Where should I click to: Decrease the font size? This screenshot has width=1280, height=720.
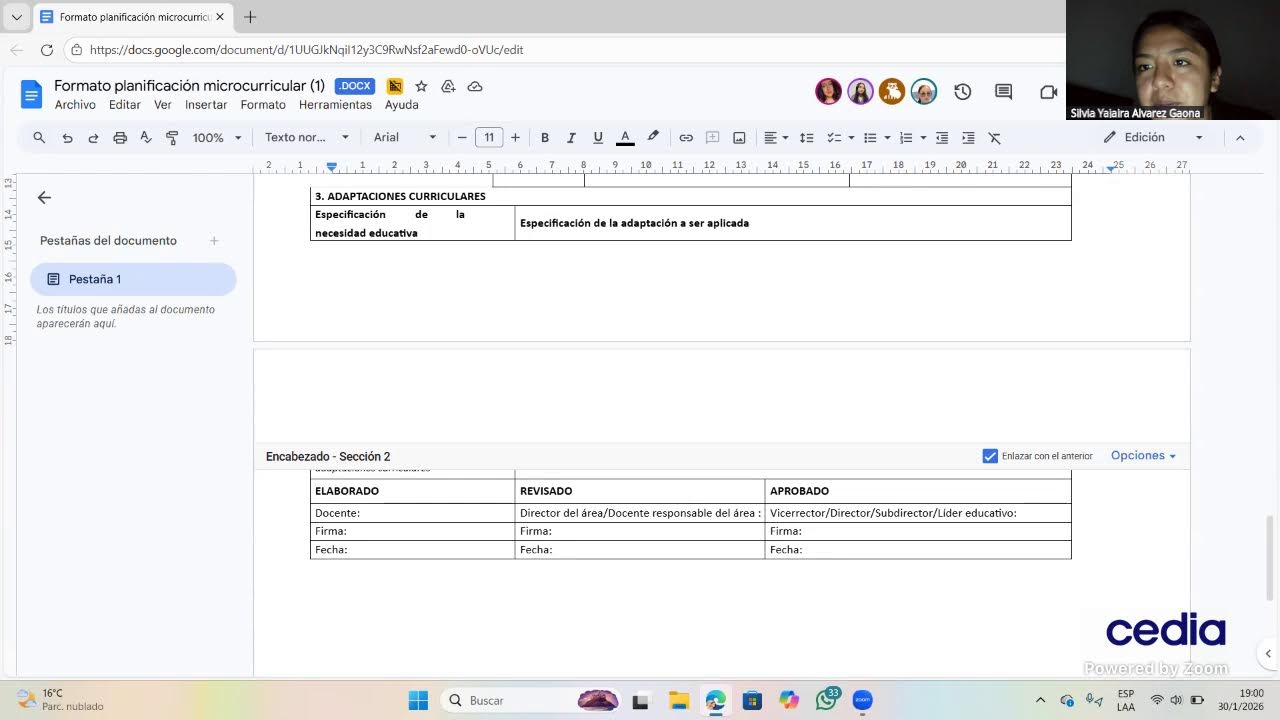pyautogui.click(x=462, y=138)
